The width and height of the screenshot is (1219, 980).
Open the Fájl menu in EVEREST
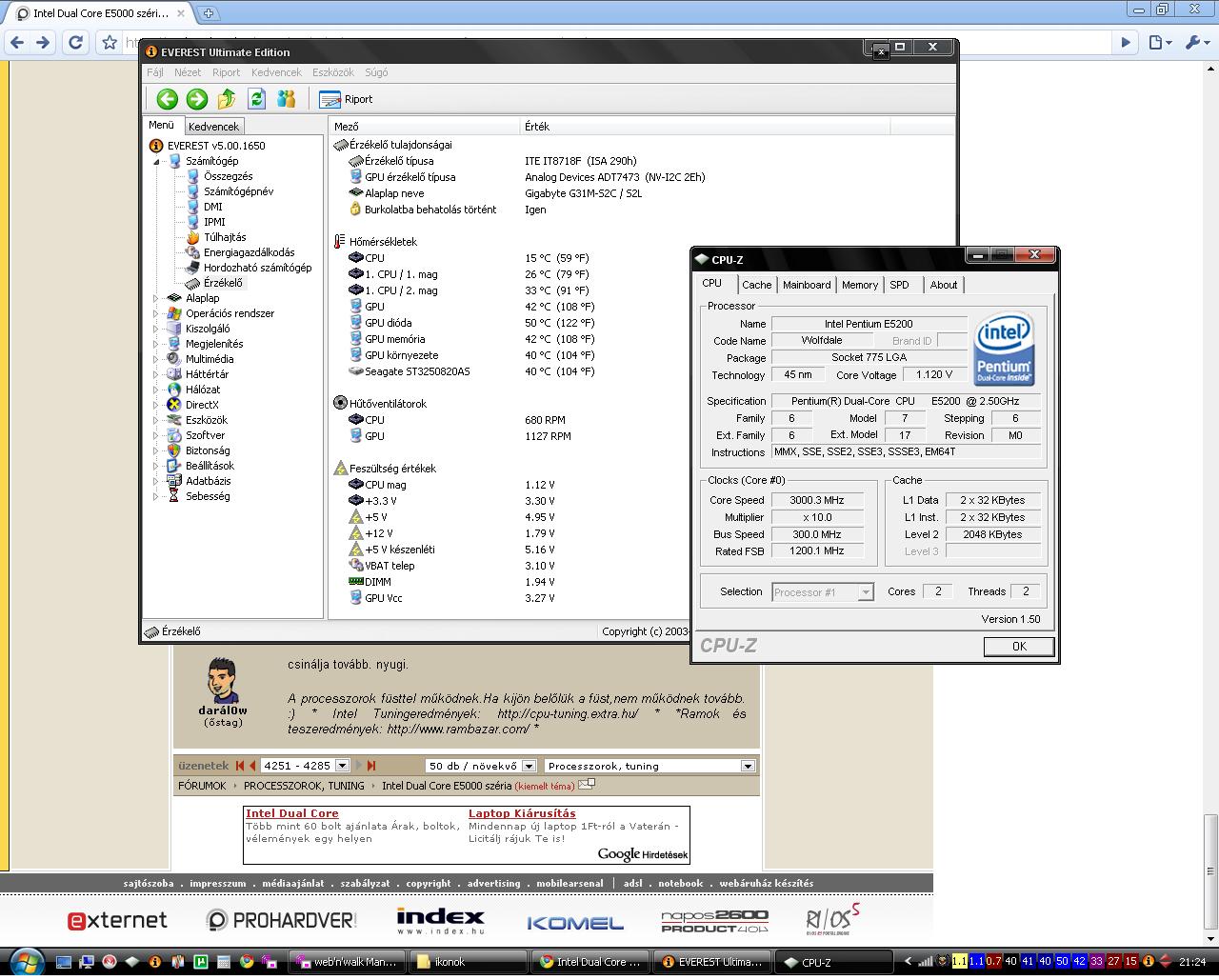(155, 72)
